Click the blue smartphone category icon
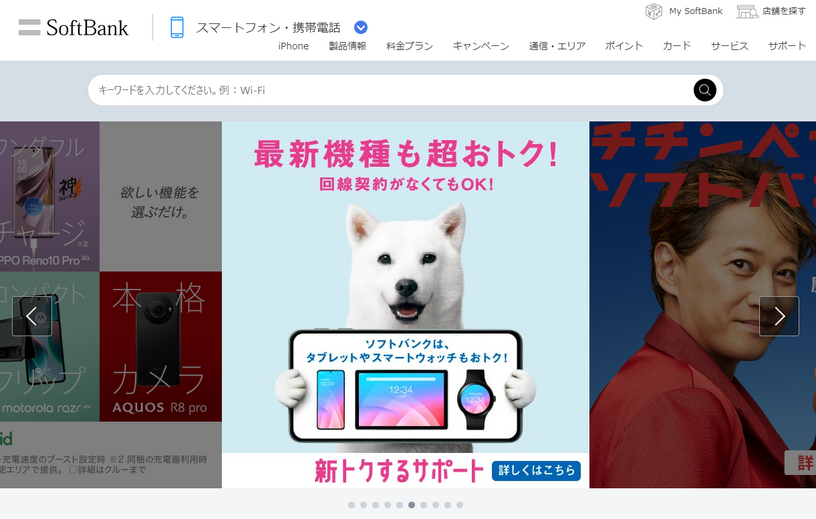This screenshot has width=816, height=519. [x=177, y=27]
